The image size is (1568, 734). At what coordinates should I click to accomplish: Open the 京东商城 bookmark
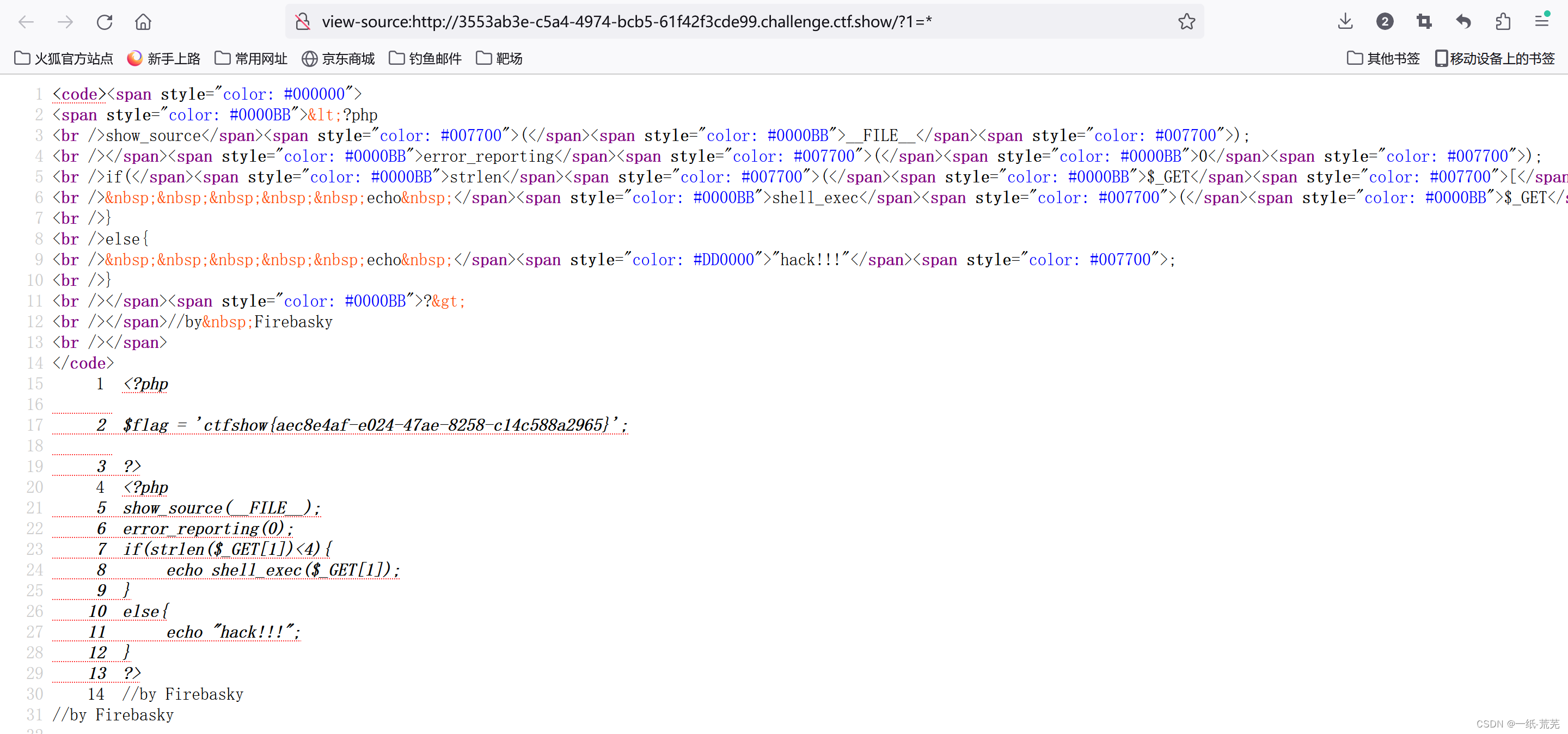click(339, 58)
